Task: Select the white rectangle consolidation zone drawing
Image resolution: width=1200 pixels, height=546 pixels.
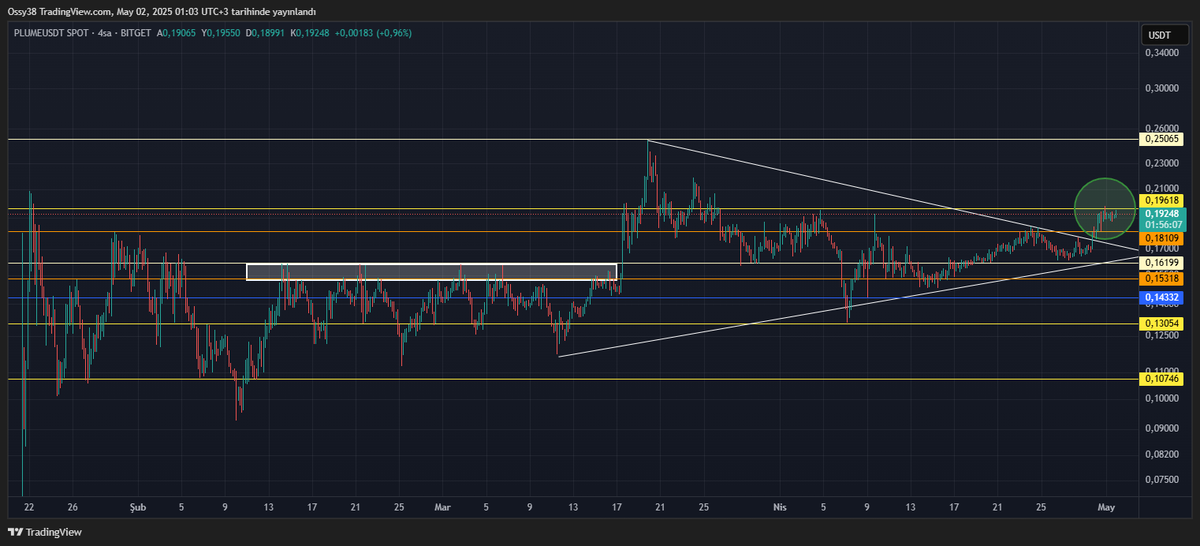Action: [x=431, y=272]
